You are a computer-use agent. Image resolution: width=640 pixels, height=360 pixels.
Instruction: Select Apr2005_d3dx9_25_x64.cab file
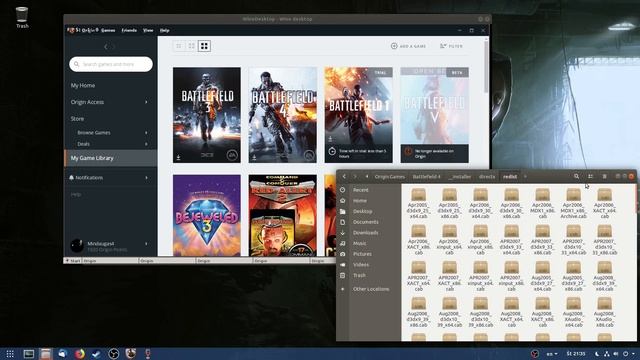418,203
